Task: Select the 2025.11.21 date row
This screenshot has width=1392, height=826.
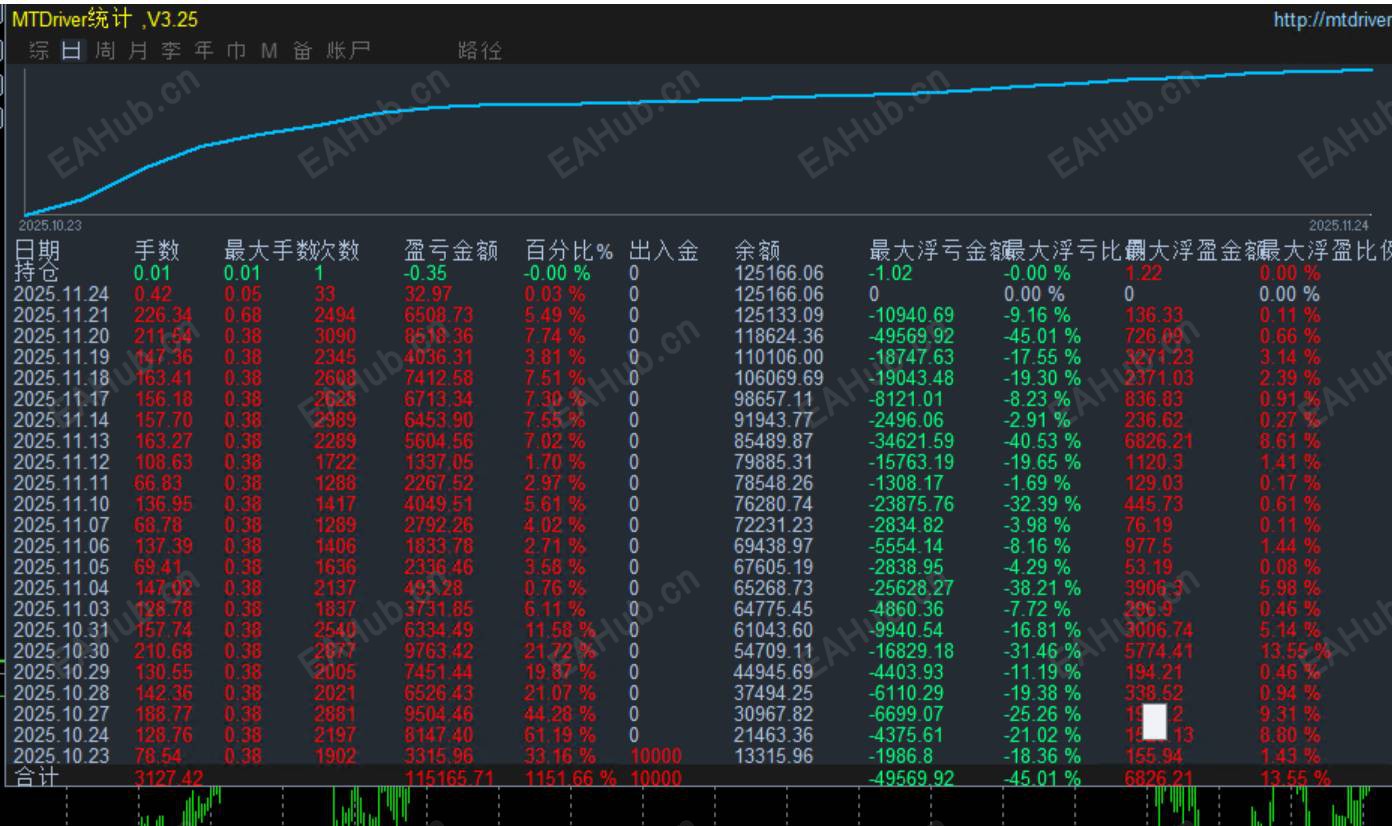Action: tap(62, 315)
